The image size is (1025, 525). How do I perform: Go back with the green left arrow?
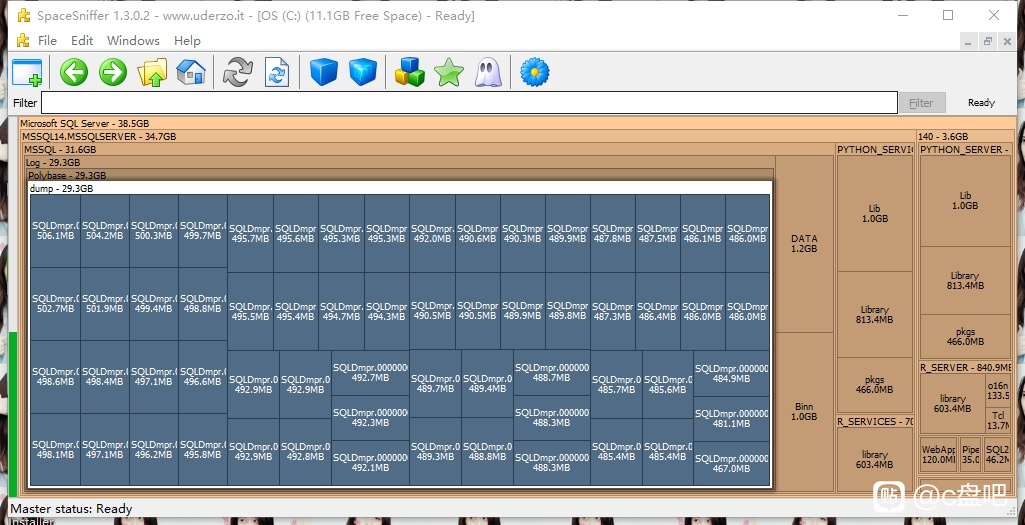[74, 72]
